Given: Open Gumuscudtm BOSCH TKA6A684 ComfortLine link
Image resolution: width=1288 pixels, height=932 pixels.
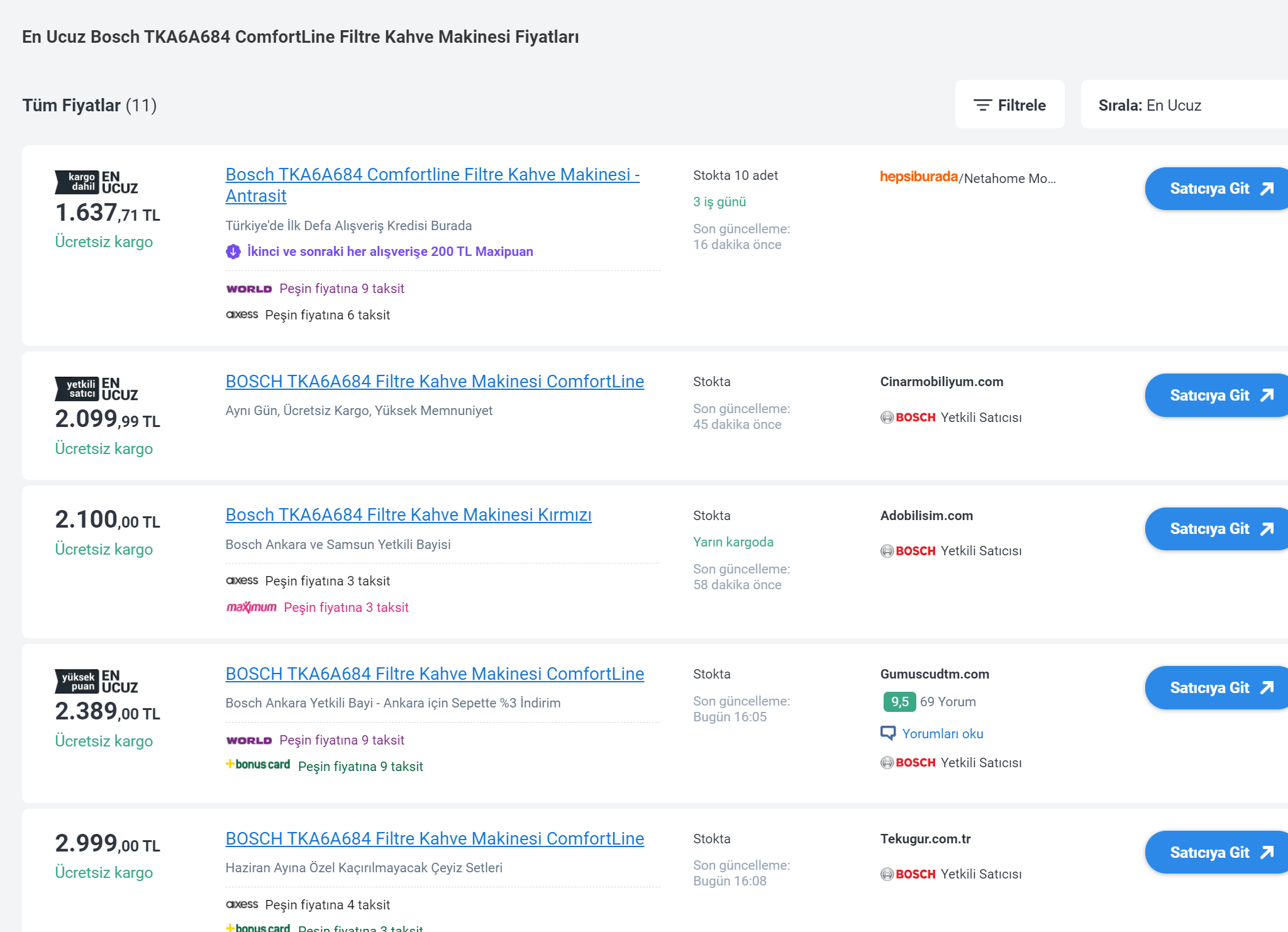Looking at the screenshot, I should [x=435, y=674].
